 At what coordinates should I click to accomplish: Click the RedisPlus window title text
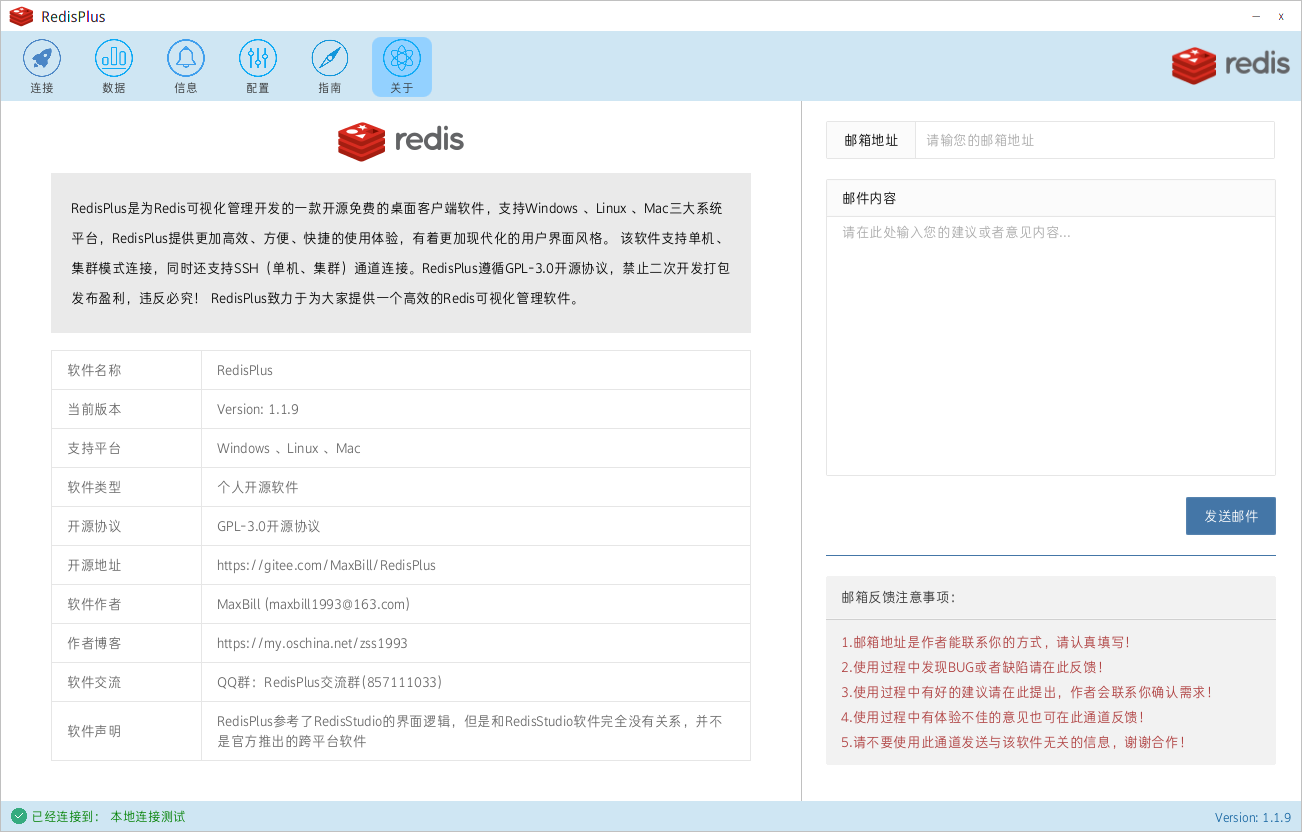tap(74, 17)
